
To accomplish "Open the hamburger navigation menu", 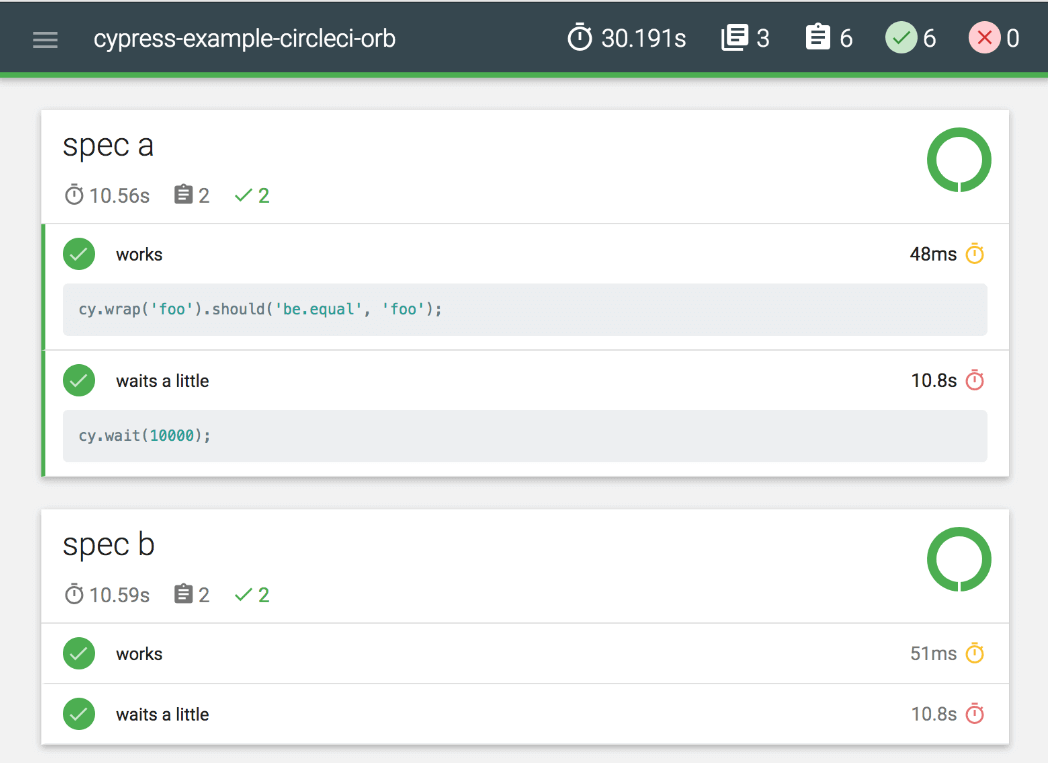I will 45,39.
